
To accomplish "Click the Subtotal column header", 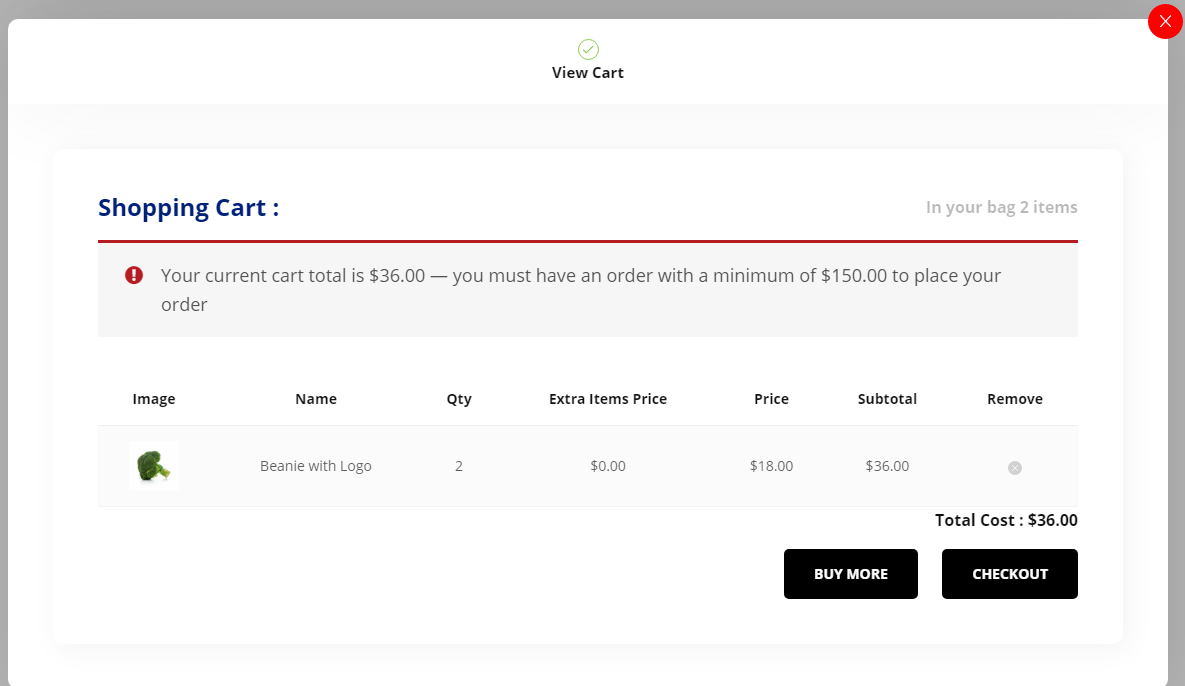I will [887, 399].
